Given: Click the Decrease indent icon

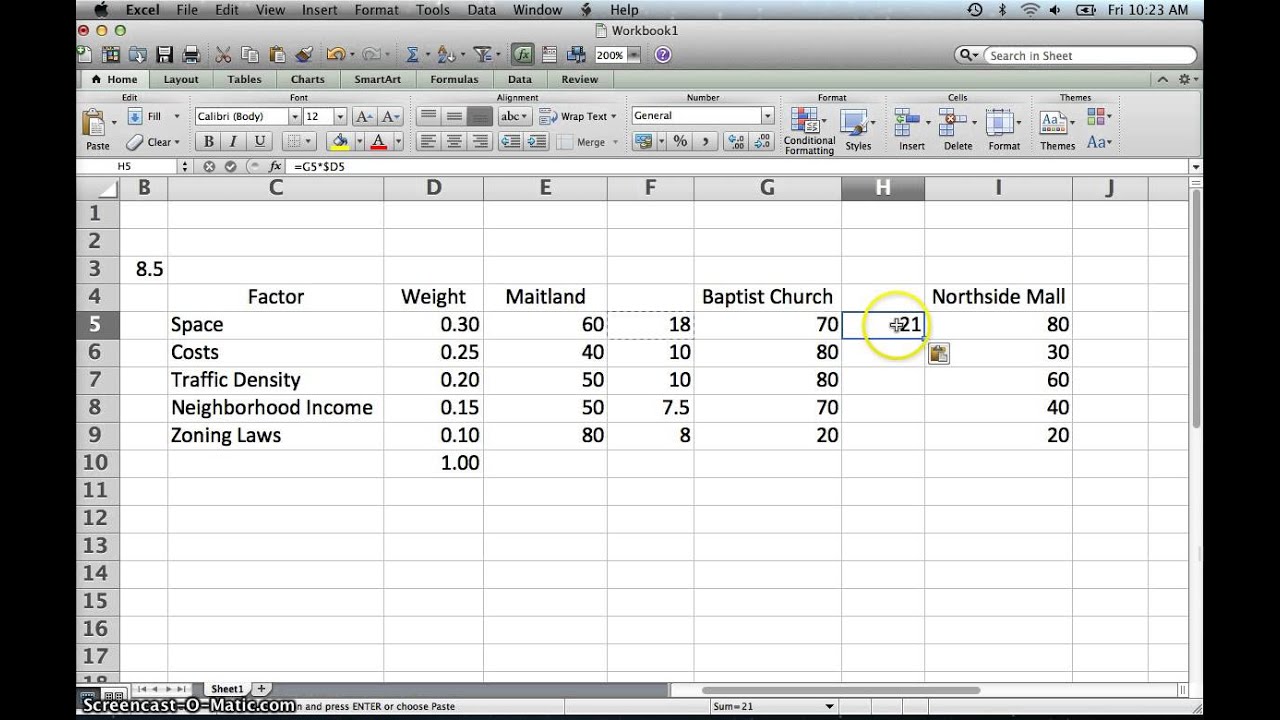Looking at the screenshot, I should (x=511, y=142).
